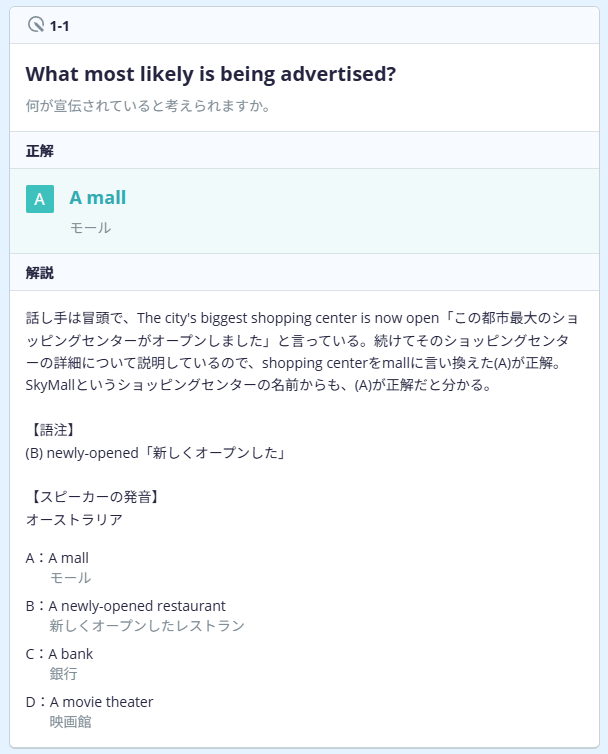This screenshot has width=608, height=754.
Task: Click the question number 1-1
Action: pos(59,25)
